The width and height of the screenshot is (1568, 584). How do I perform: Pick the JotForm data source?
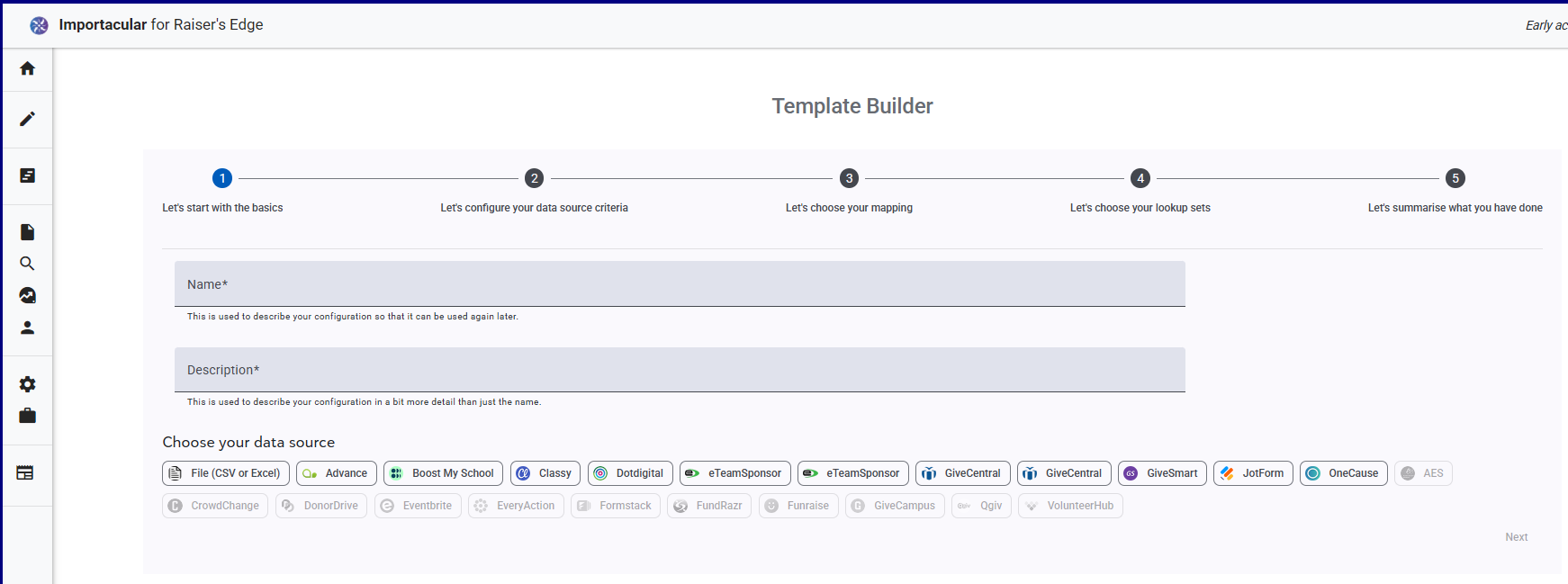tap(1253, 473)
